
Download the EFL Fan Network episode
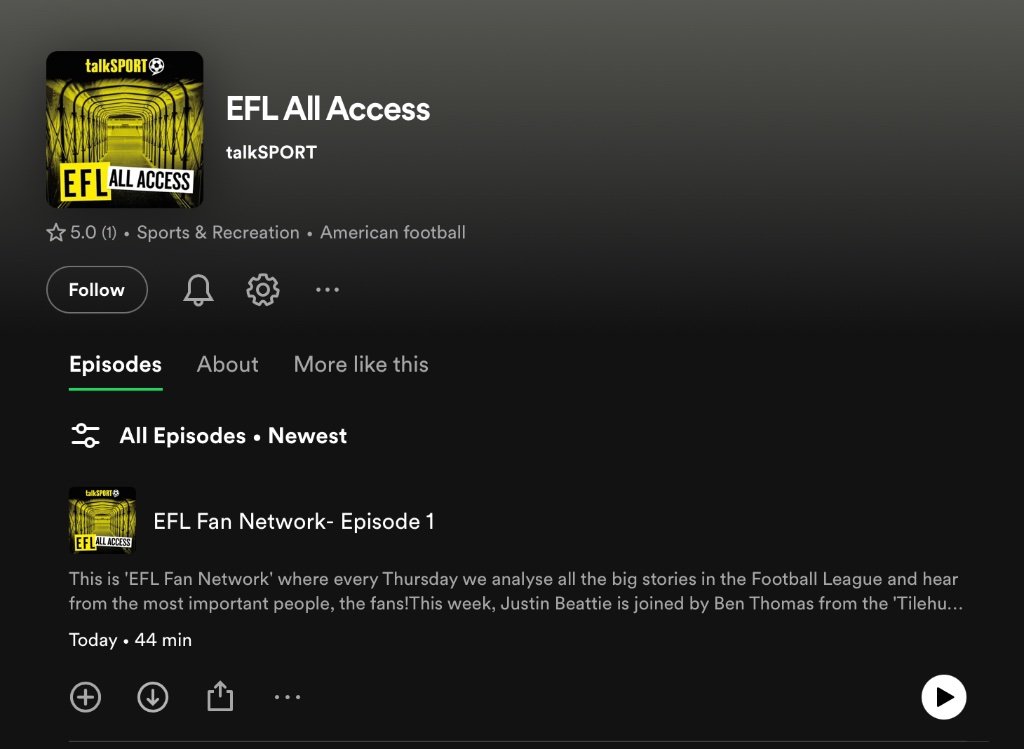point(153,697)
